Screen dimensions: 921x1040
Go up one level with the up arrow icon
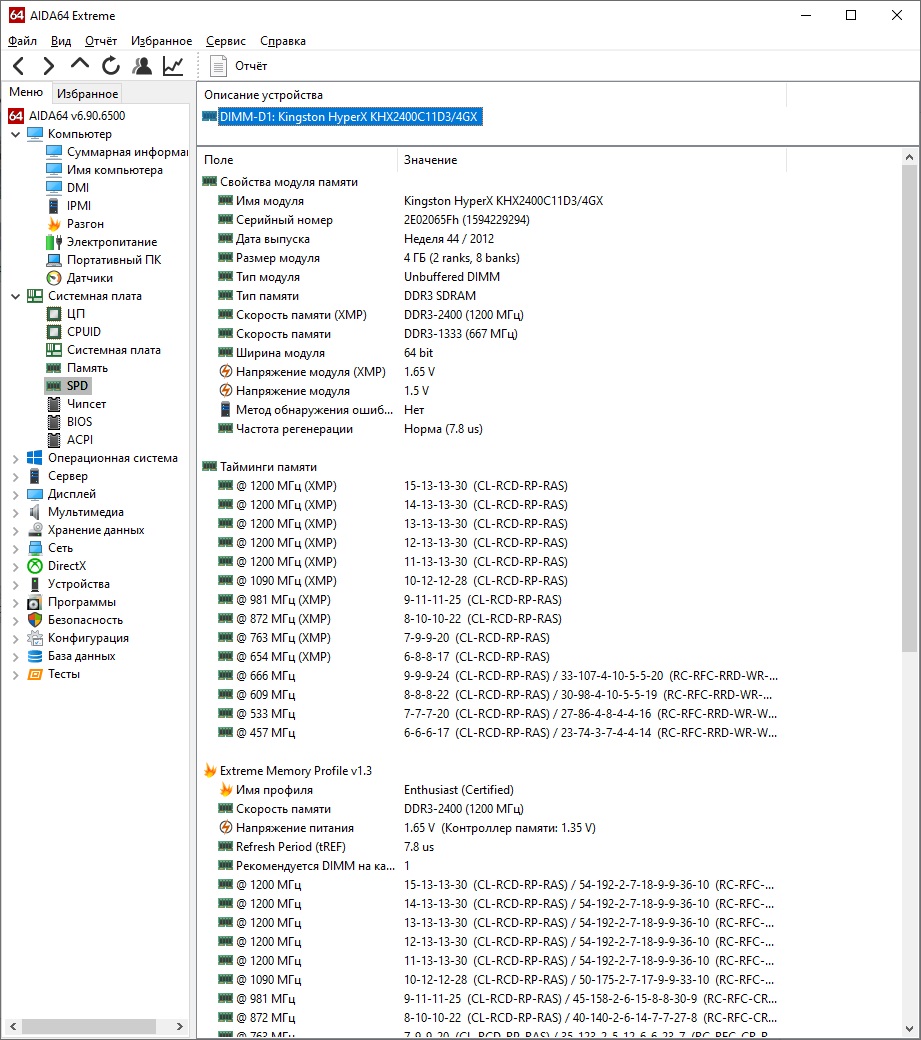(x=80, y=64)
